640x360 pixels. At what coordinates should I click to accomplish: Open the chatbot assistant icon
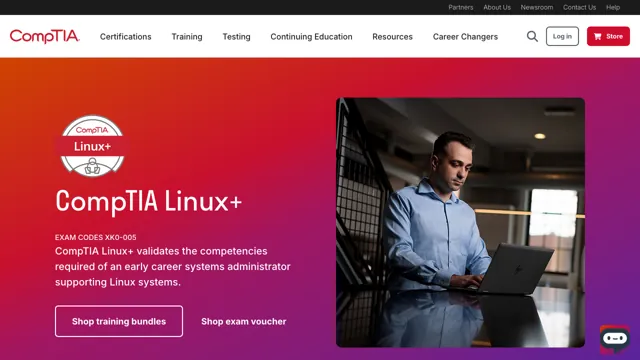(615, 339)
